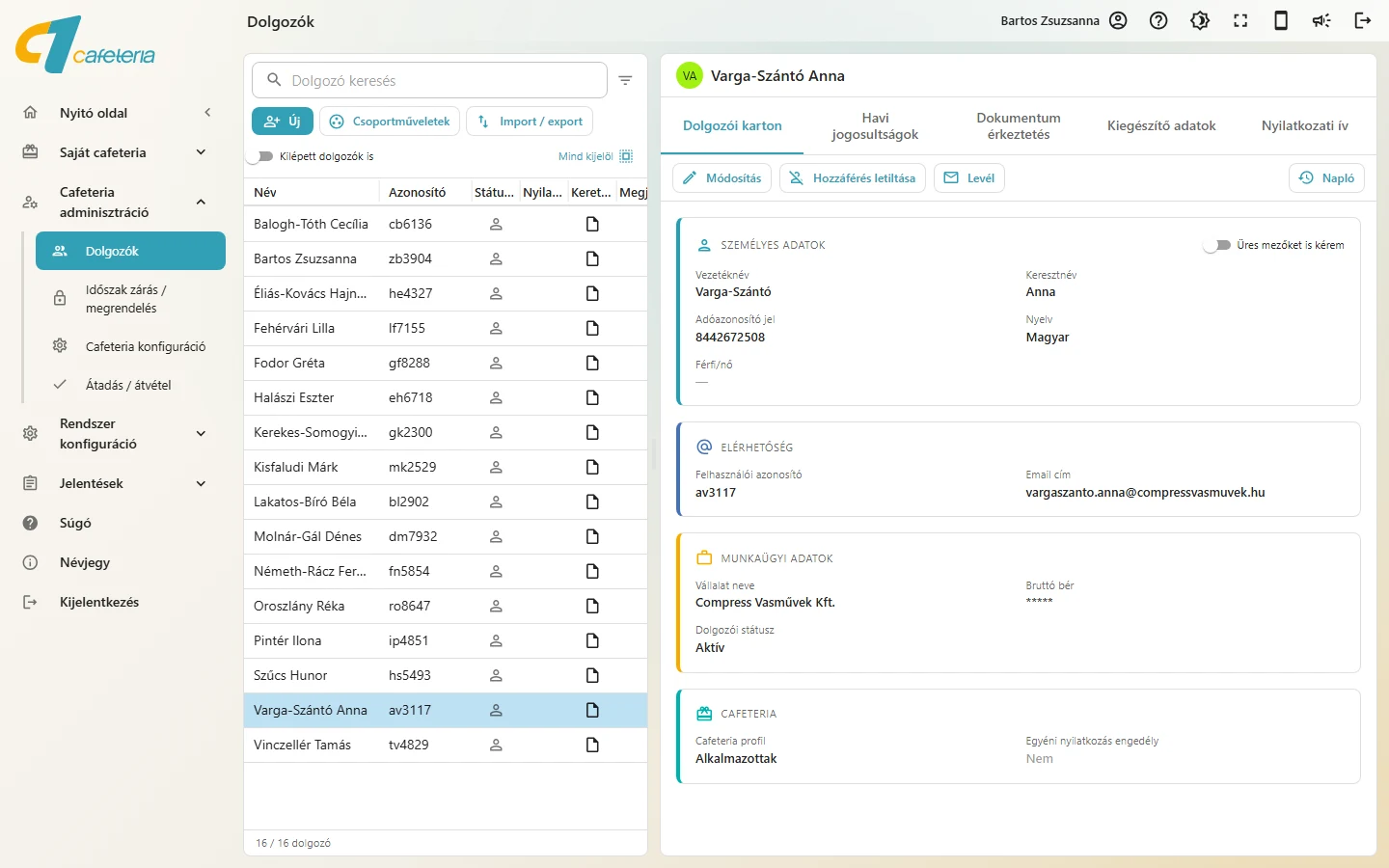The width and height of the screenshot is (1389, 868).
Task: Open user profile icon next to Bartos Zsuzsanna
Action: pyautogui.click(x=1118, y=20)
